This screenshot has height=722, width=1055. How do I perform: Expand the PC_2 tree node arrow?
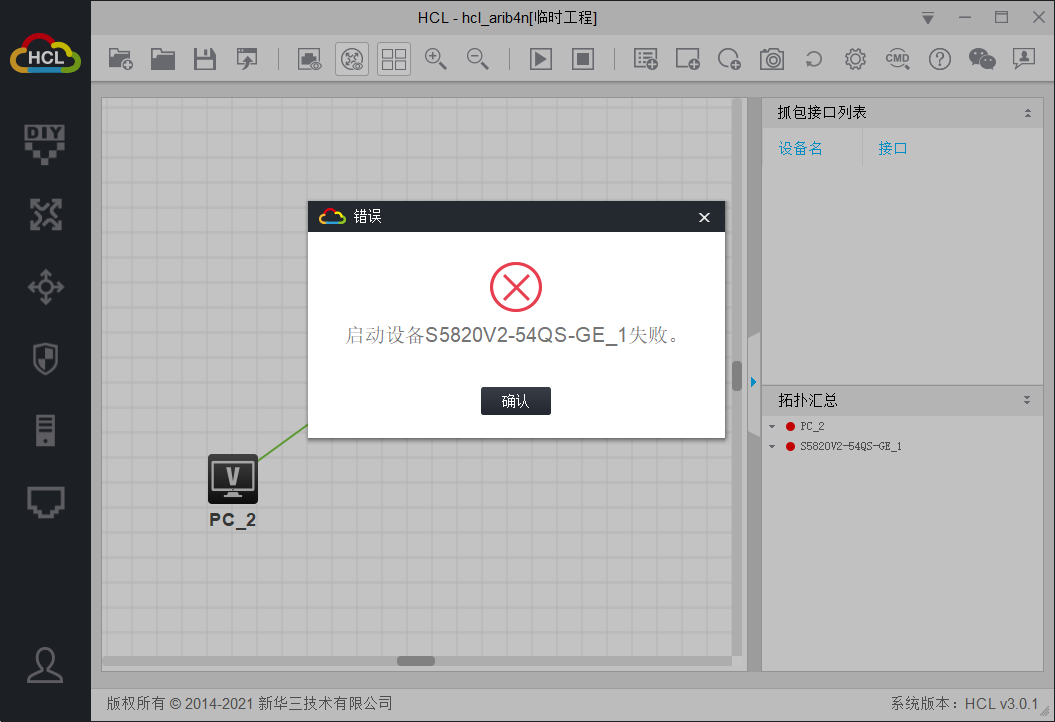coord(772,427)
